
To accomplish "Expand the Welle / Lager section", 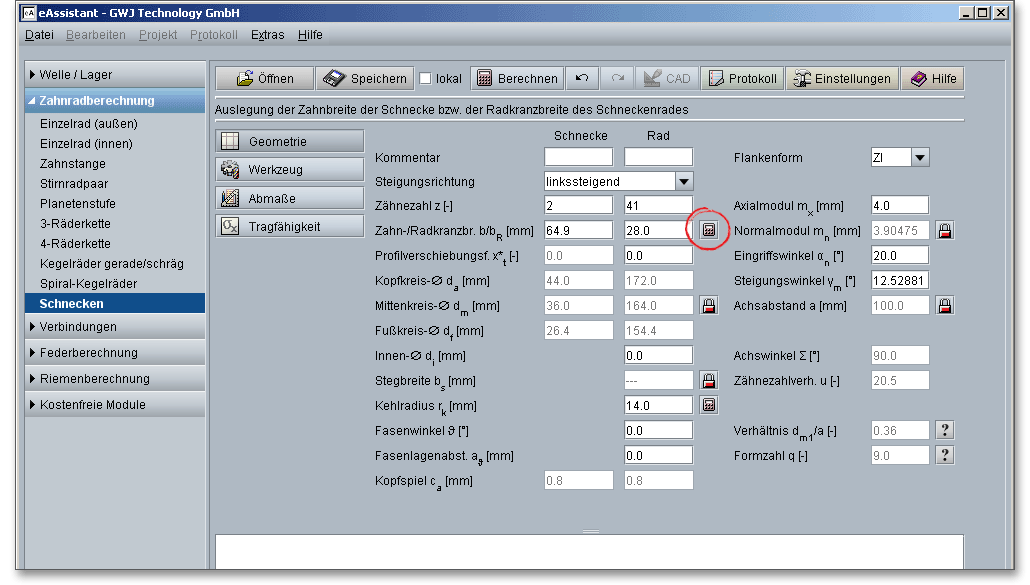I will (76, 75).
